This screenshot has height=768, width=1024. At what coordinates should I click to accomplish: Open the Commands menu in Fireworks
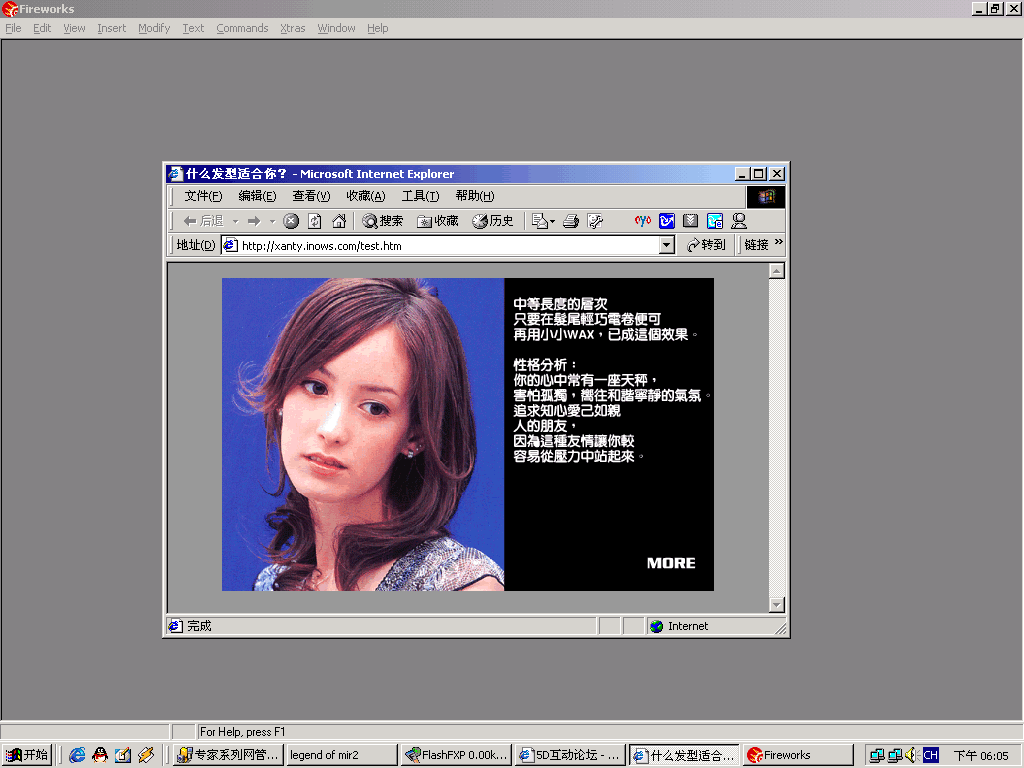pyautogui.click(x=242, y=28)
